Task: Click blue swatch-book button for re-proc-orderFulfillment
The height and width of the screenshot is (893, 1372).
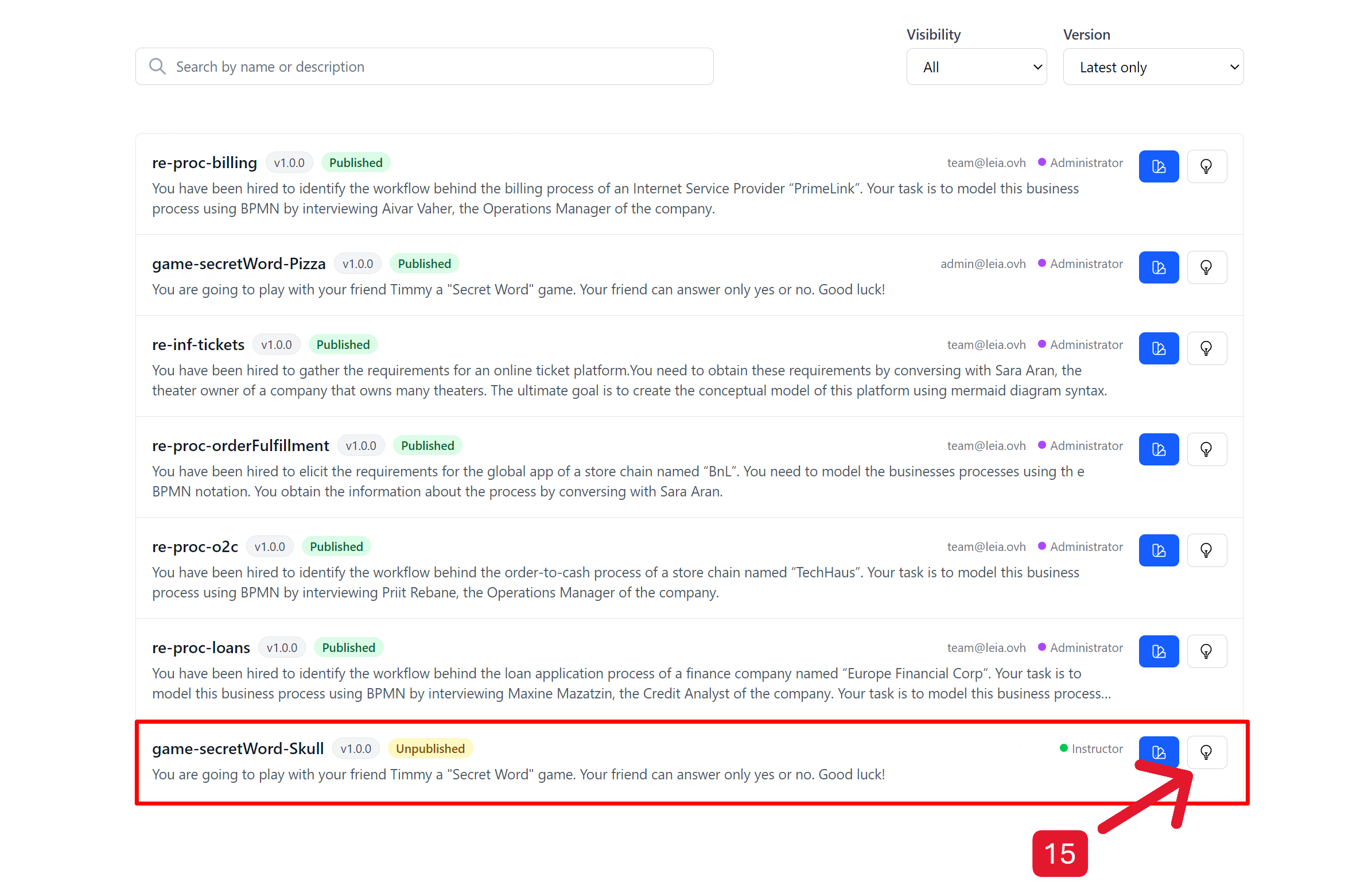Action: coord(1158,449)
